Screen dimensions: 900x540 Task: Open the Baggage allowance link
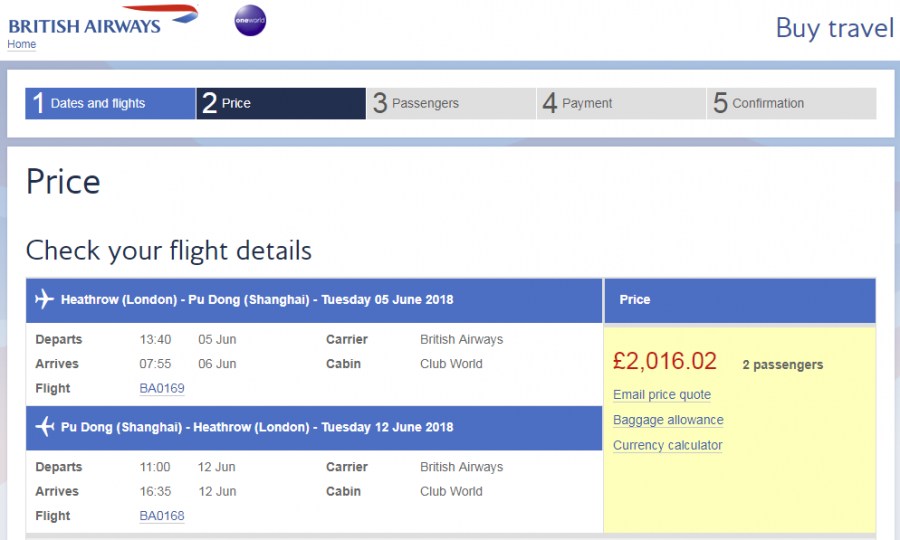[668, 420]
